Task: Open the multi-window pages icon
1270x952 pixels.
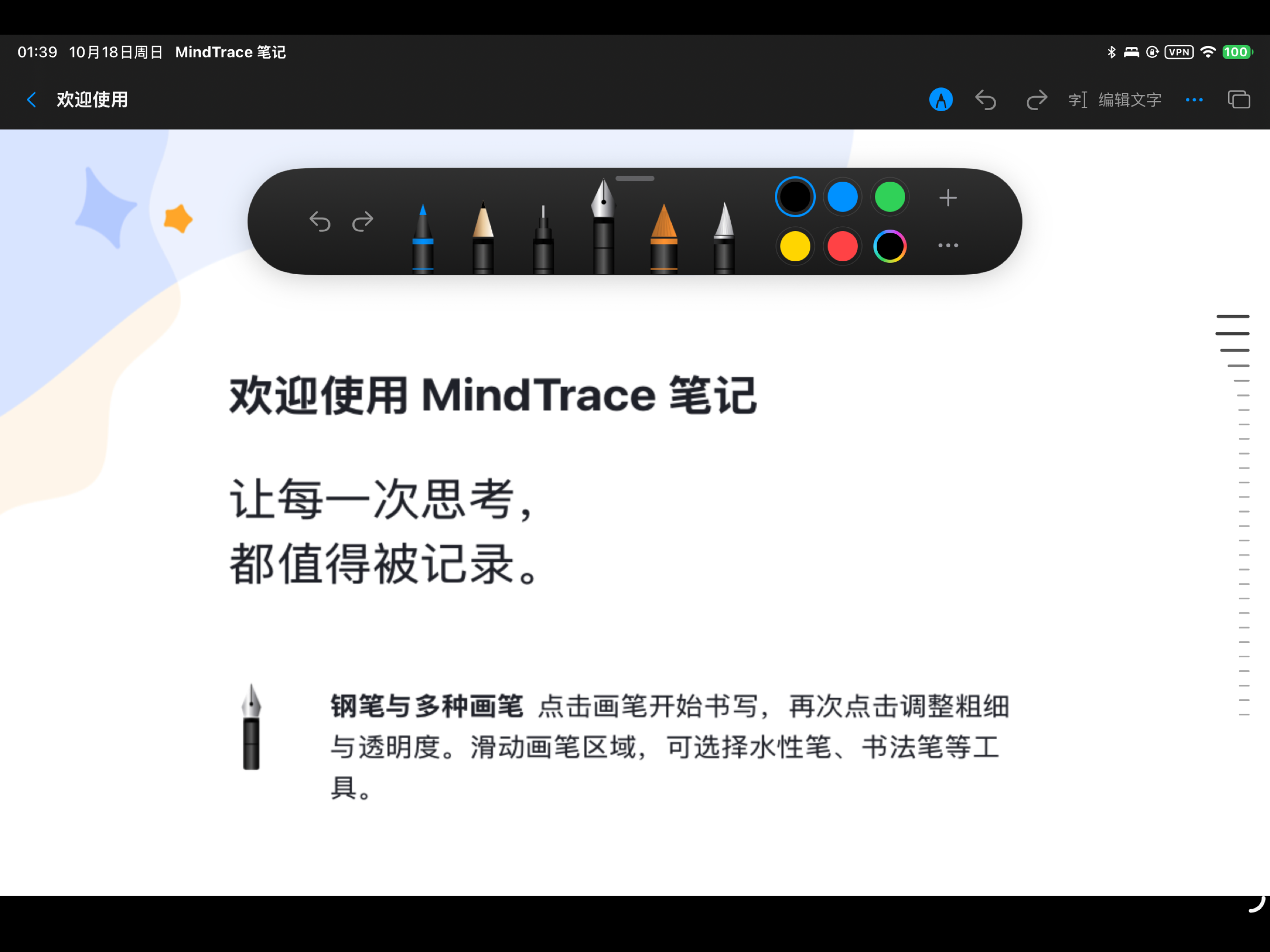Action: click(1238, 100)
